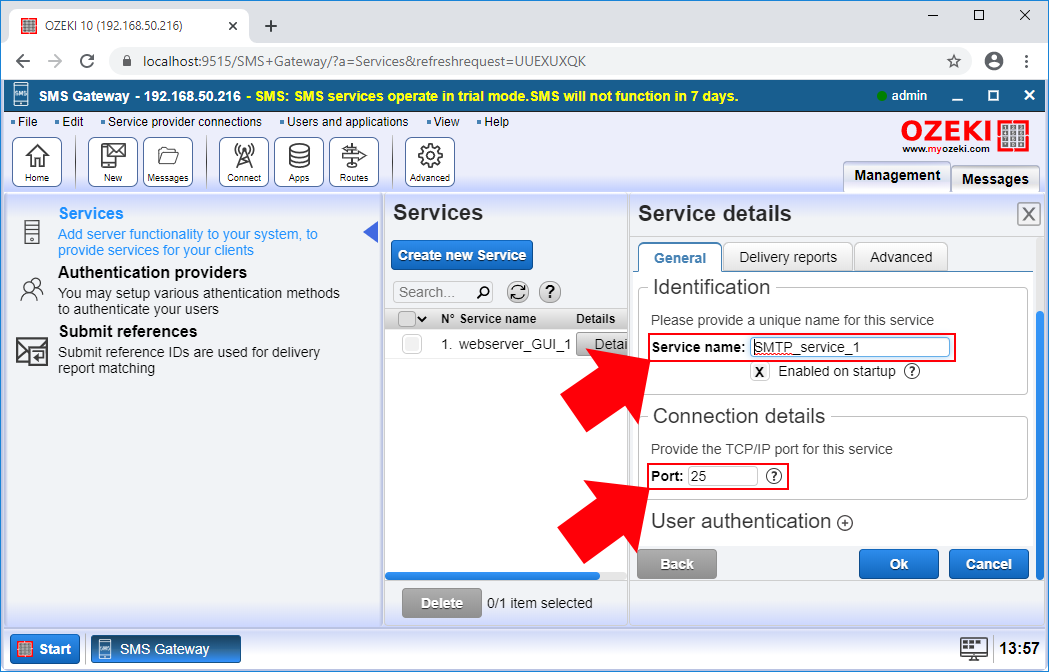Click the help icon next to Port field
The image size is (1049, 672).
tap(773, 476)
